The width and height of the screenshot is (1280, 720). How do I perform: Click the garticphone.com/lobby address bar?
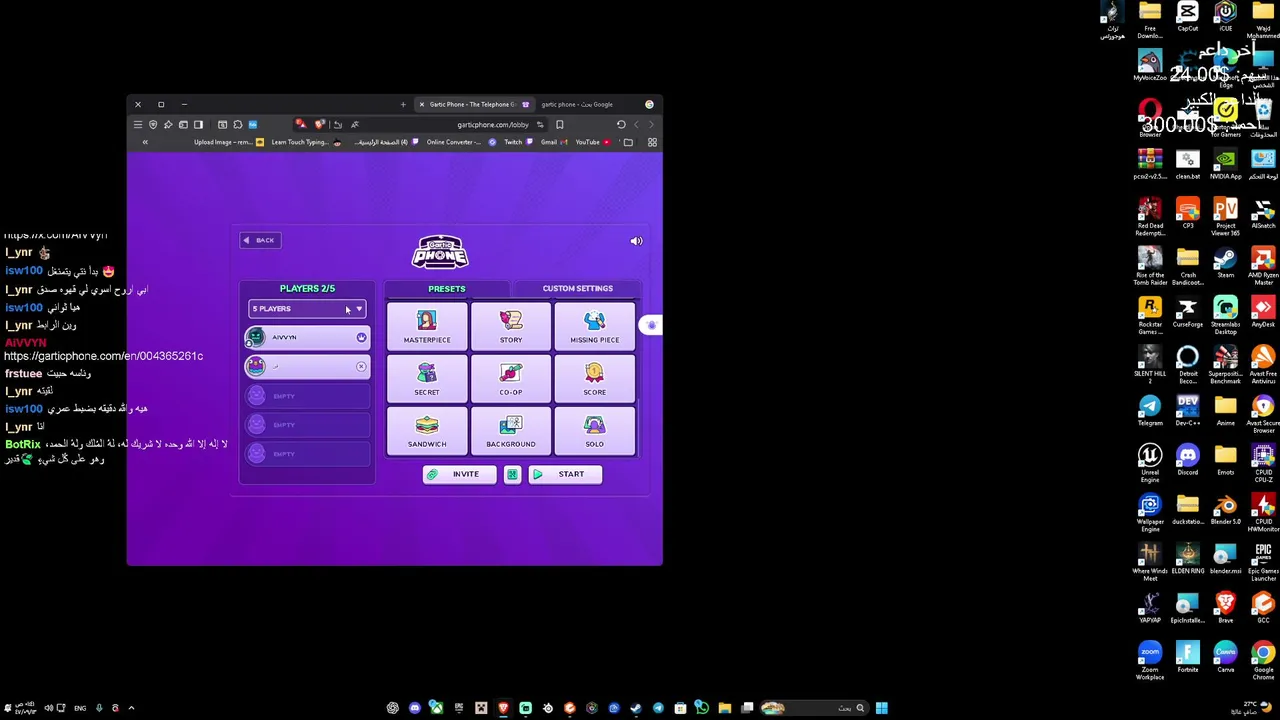click(x=493, y=125)
